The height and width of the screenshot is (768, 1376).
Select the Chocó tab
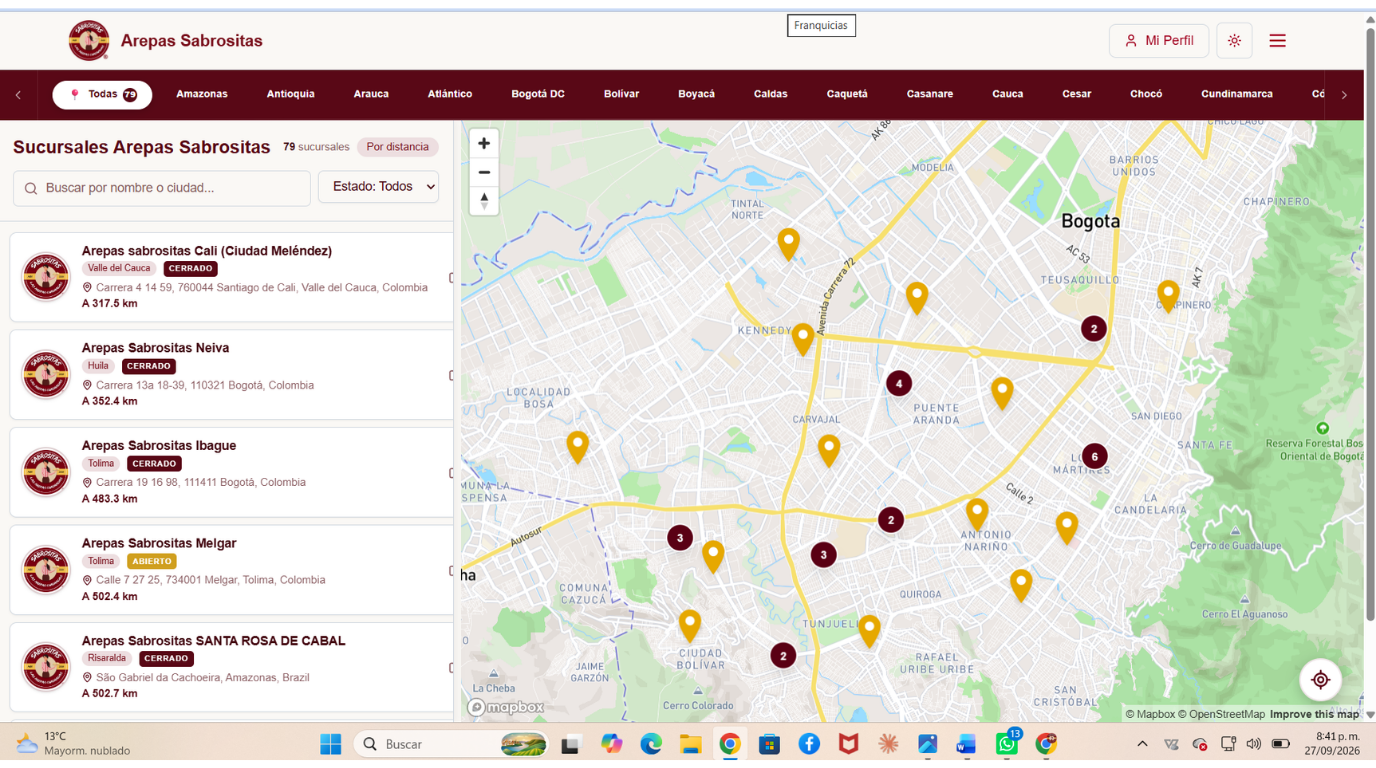click(1146, 95)
